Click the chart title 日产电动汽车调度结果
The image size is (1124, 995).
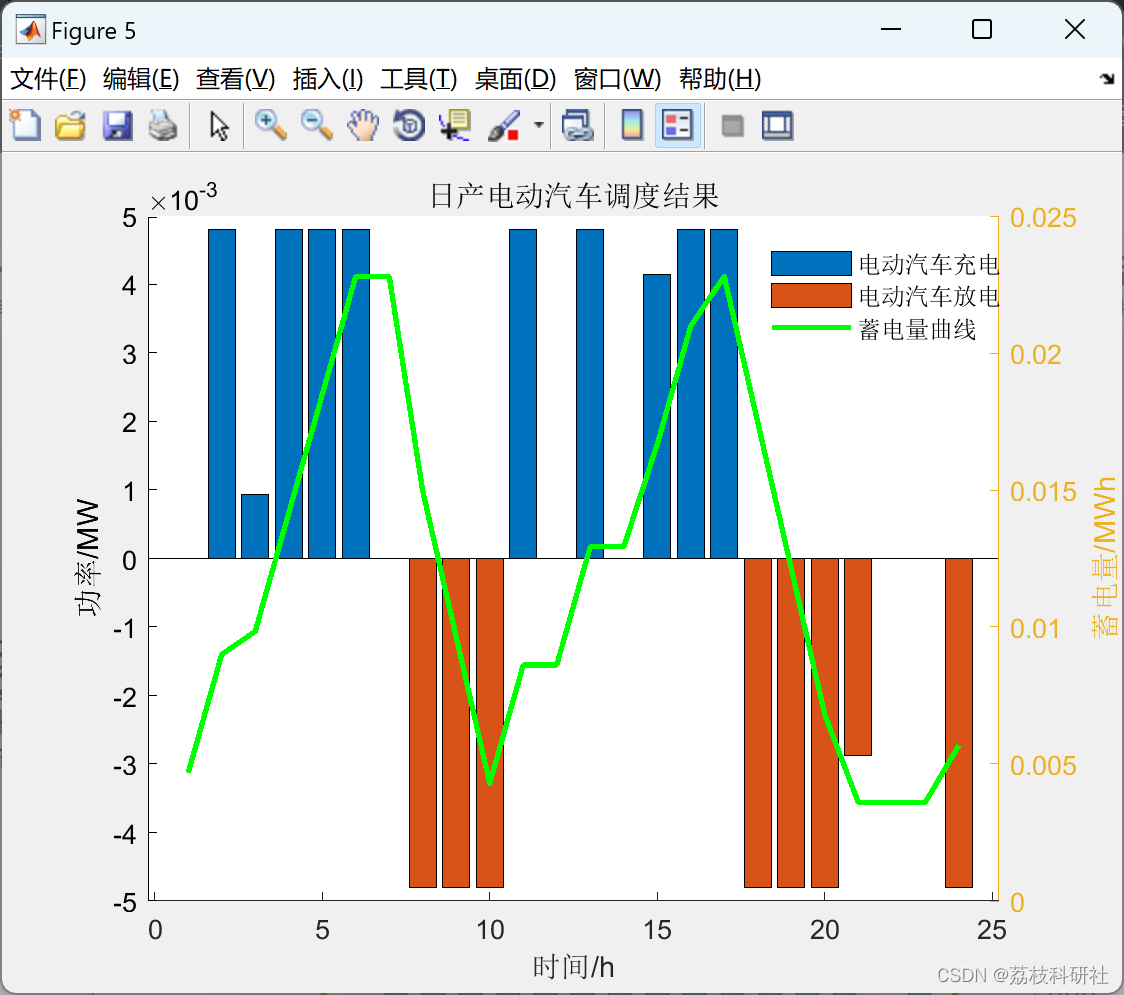pos(574,196)
